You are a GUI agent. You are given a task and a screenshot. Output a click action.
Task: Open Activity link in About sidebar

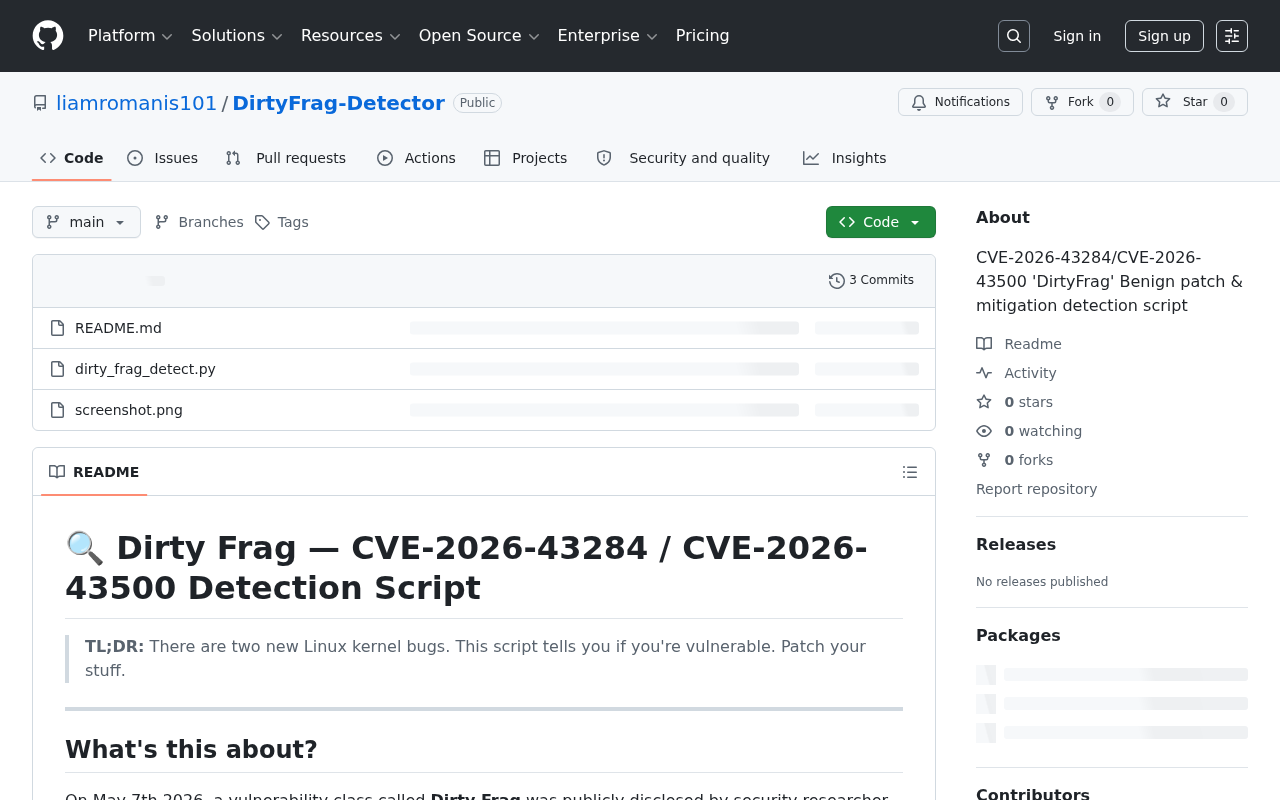1016,373
